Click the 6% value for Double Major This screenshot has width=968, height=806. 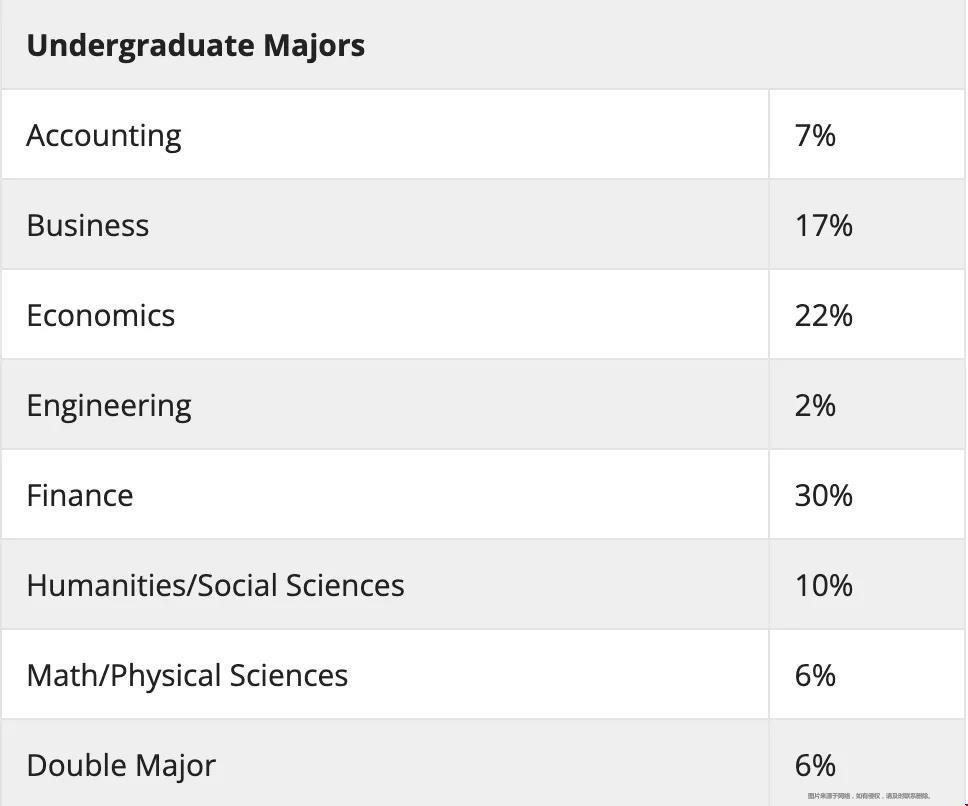tap(815, 765)
